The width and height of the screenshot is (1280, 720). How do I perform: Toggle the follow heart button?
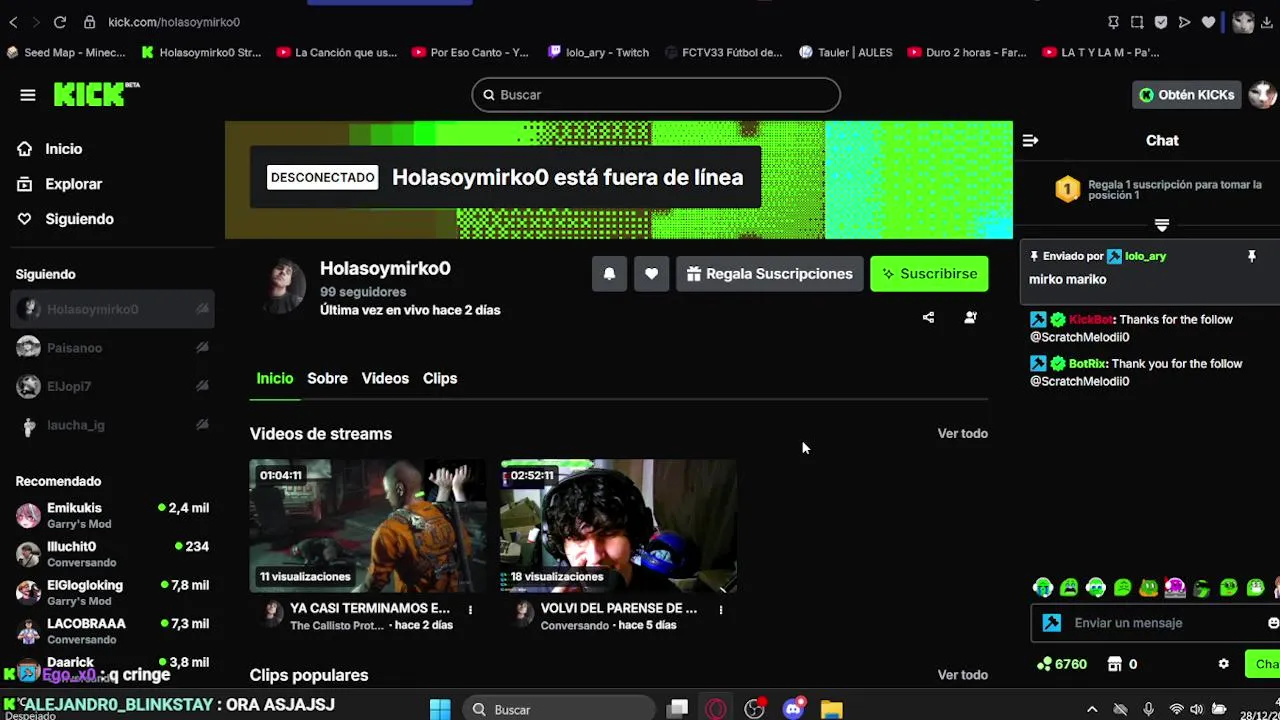[651, 274]
